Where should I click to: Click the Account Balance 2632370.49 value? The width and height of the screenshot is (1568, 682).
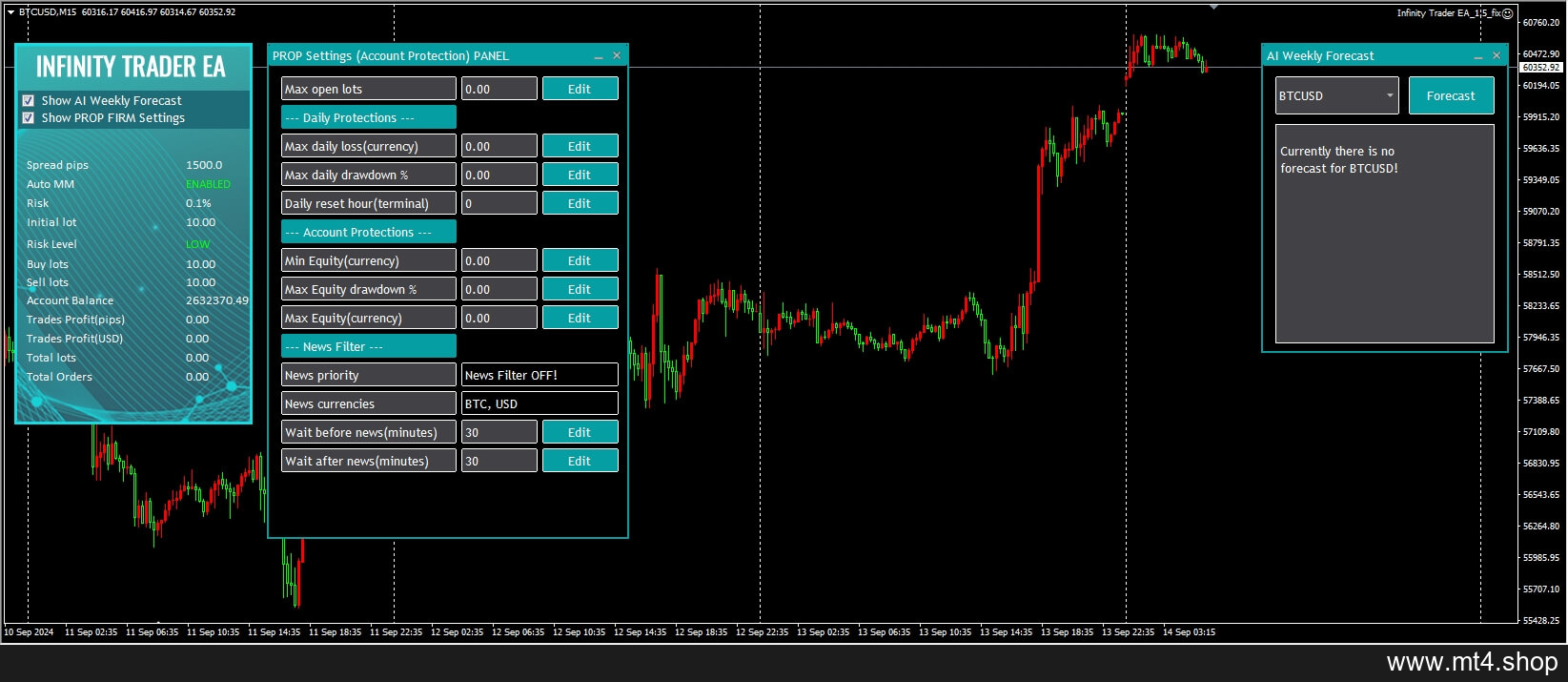coord(217,300)
